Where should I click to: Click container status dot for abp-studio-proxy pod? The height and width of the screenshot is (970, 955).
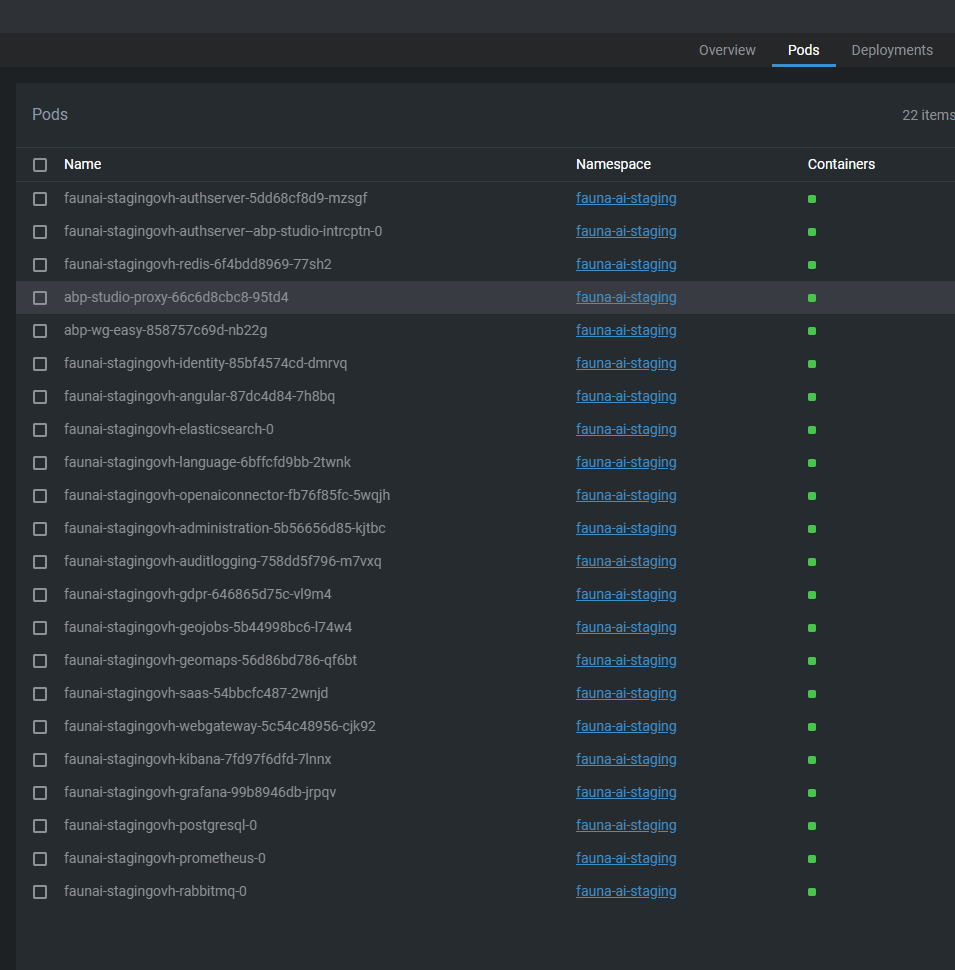coord(812,298)
